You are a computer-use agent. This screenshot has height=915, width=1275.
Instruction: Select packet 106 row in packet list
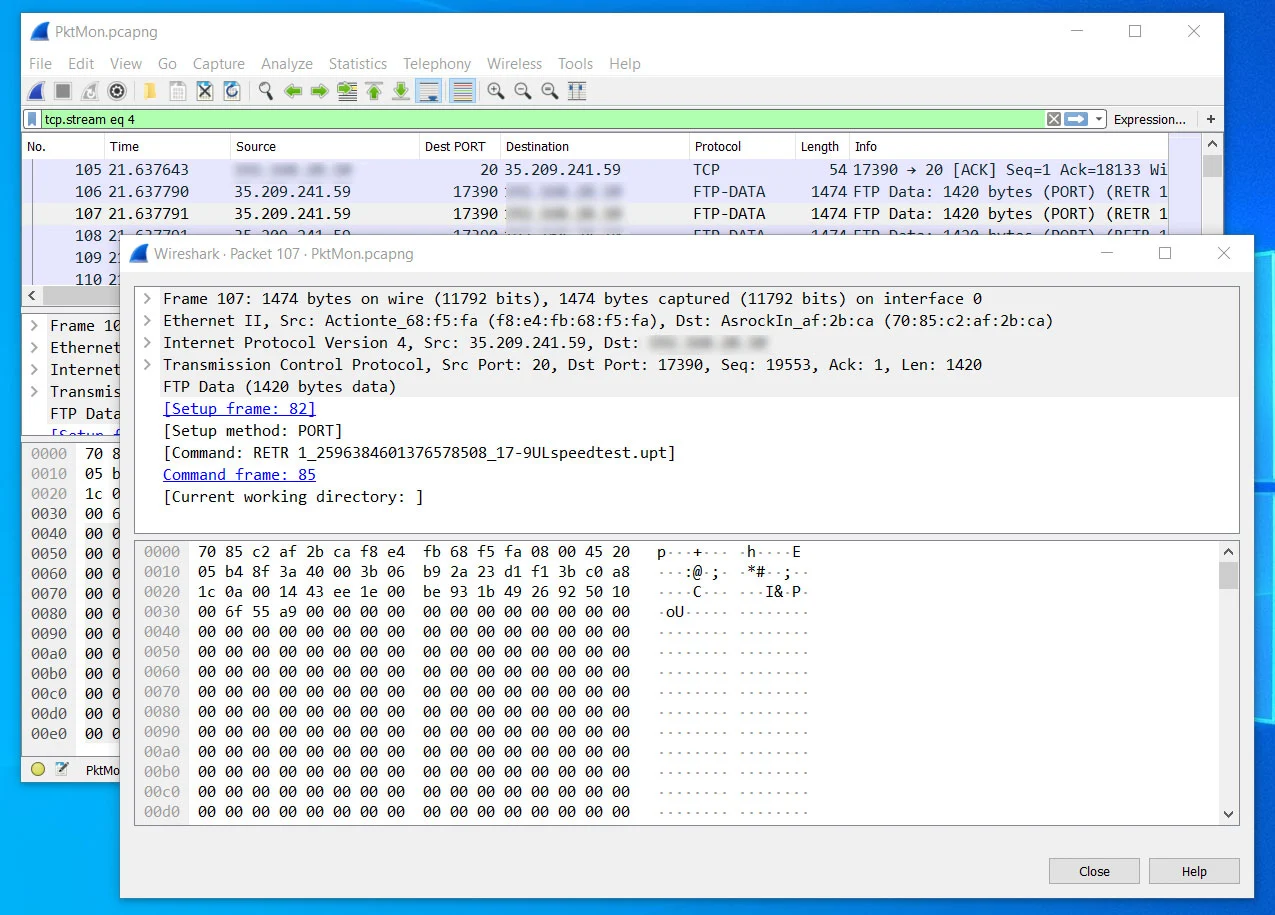pyautogui.click(x=596, y=192)
